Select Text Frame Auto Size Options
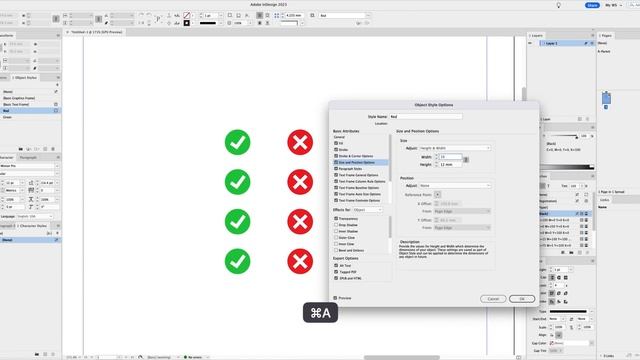This screenshot has height=360, width=640. pos(360,194)
